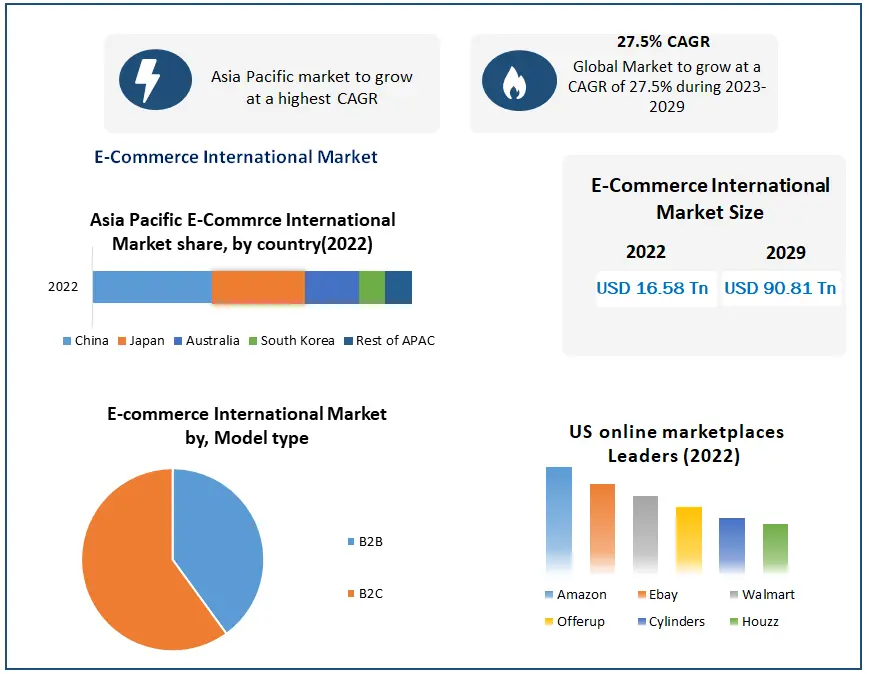
Task: Click the USD 90.81 Tn value
Action: pos(780,288)
